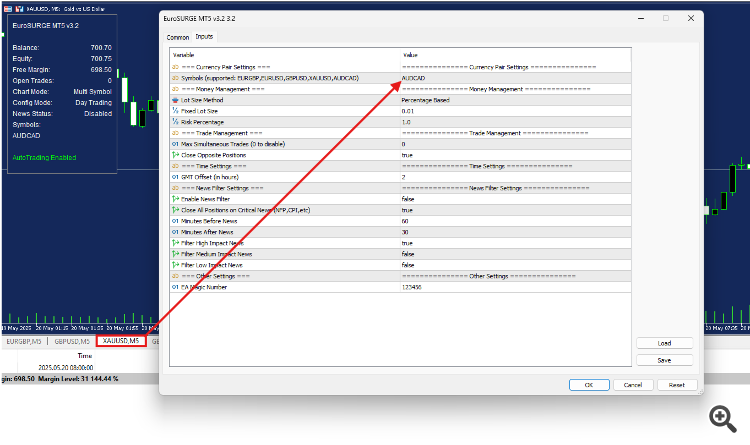
Task: Click the News Filter Settings header icon
Action: pos(175,188)
